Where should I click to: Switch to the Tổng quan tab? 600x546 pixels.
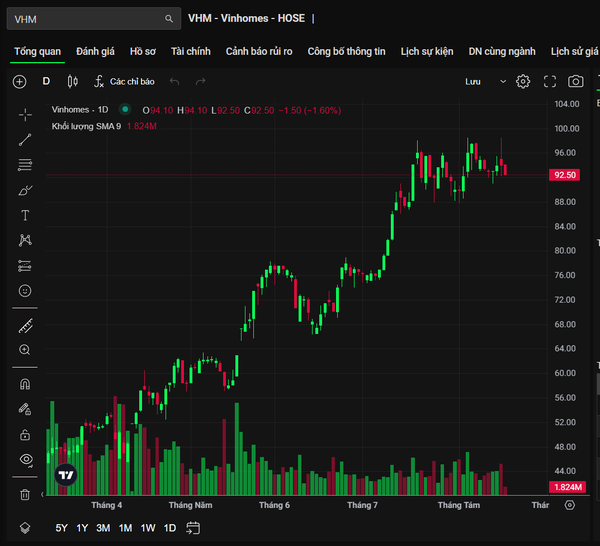point(38,52)
